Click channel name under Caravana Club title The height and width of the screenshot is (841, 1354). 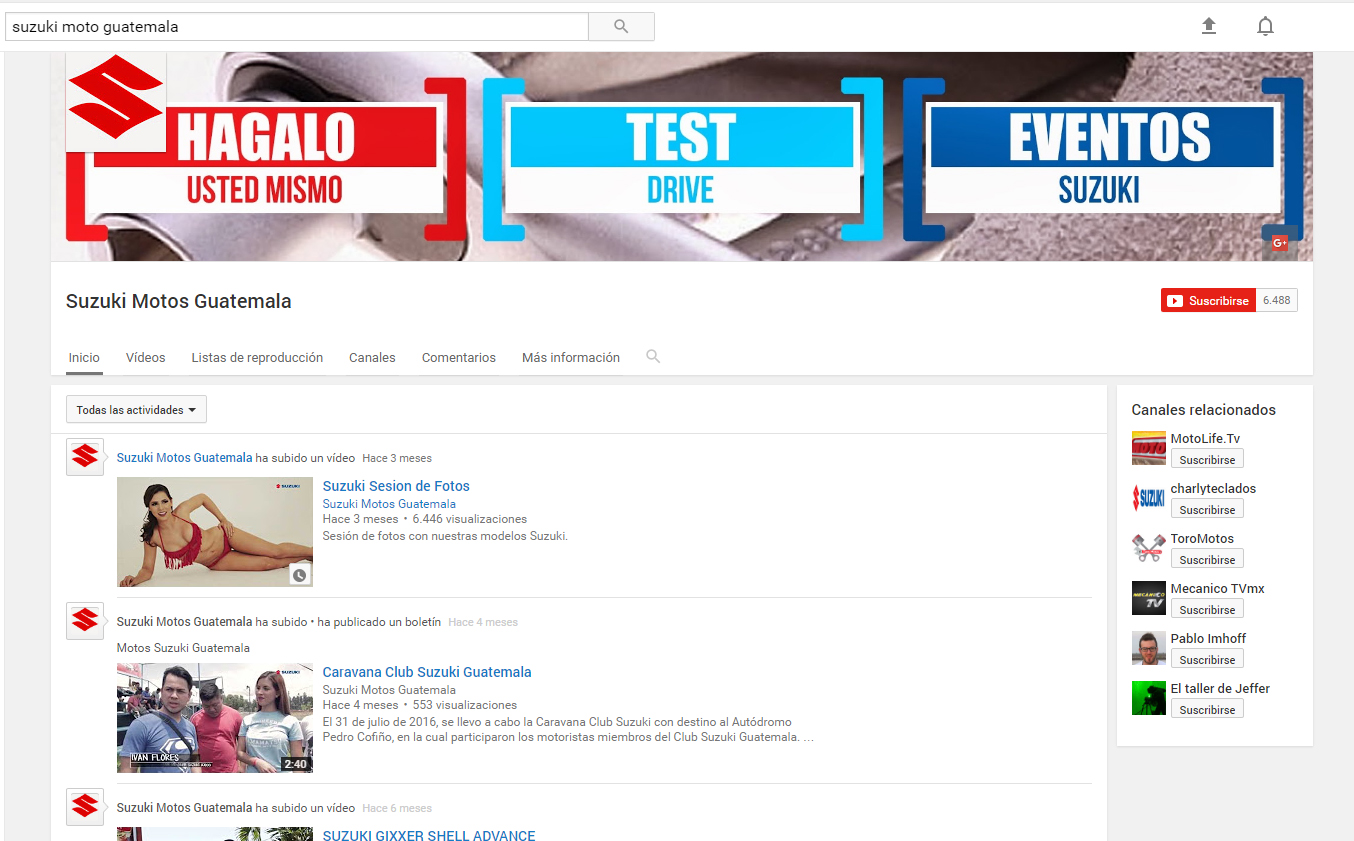point(389,690)
